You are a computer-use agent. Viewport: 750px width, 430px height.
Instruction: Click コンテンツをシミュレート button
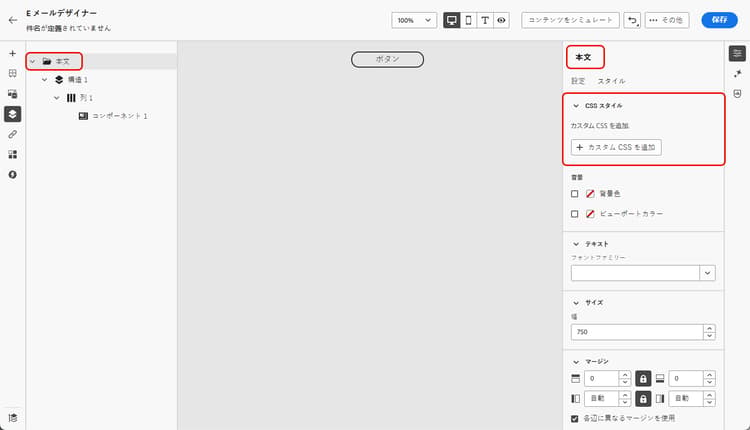[x=570, y=20]
